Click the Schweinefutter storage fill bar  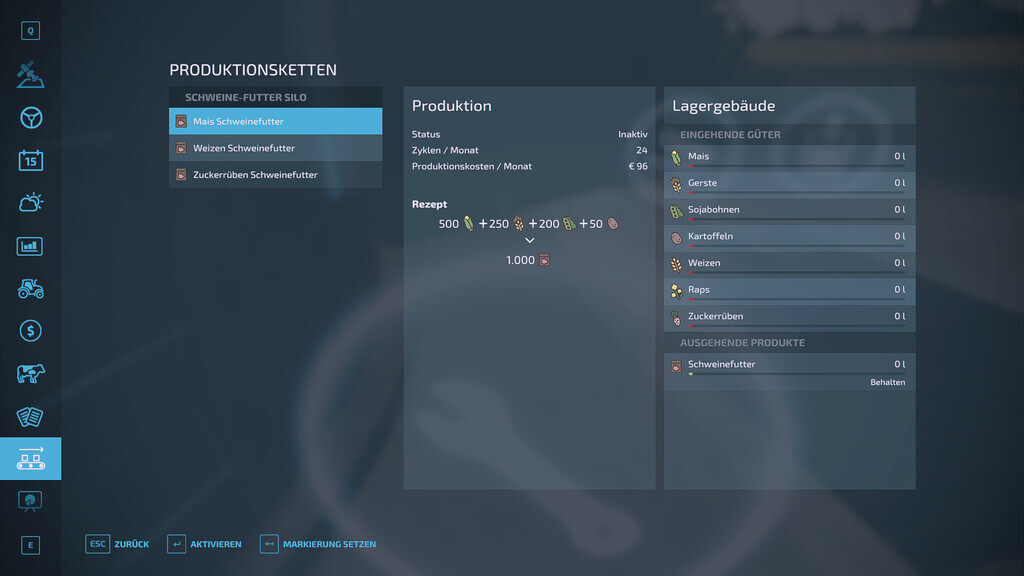797,374
